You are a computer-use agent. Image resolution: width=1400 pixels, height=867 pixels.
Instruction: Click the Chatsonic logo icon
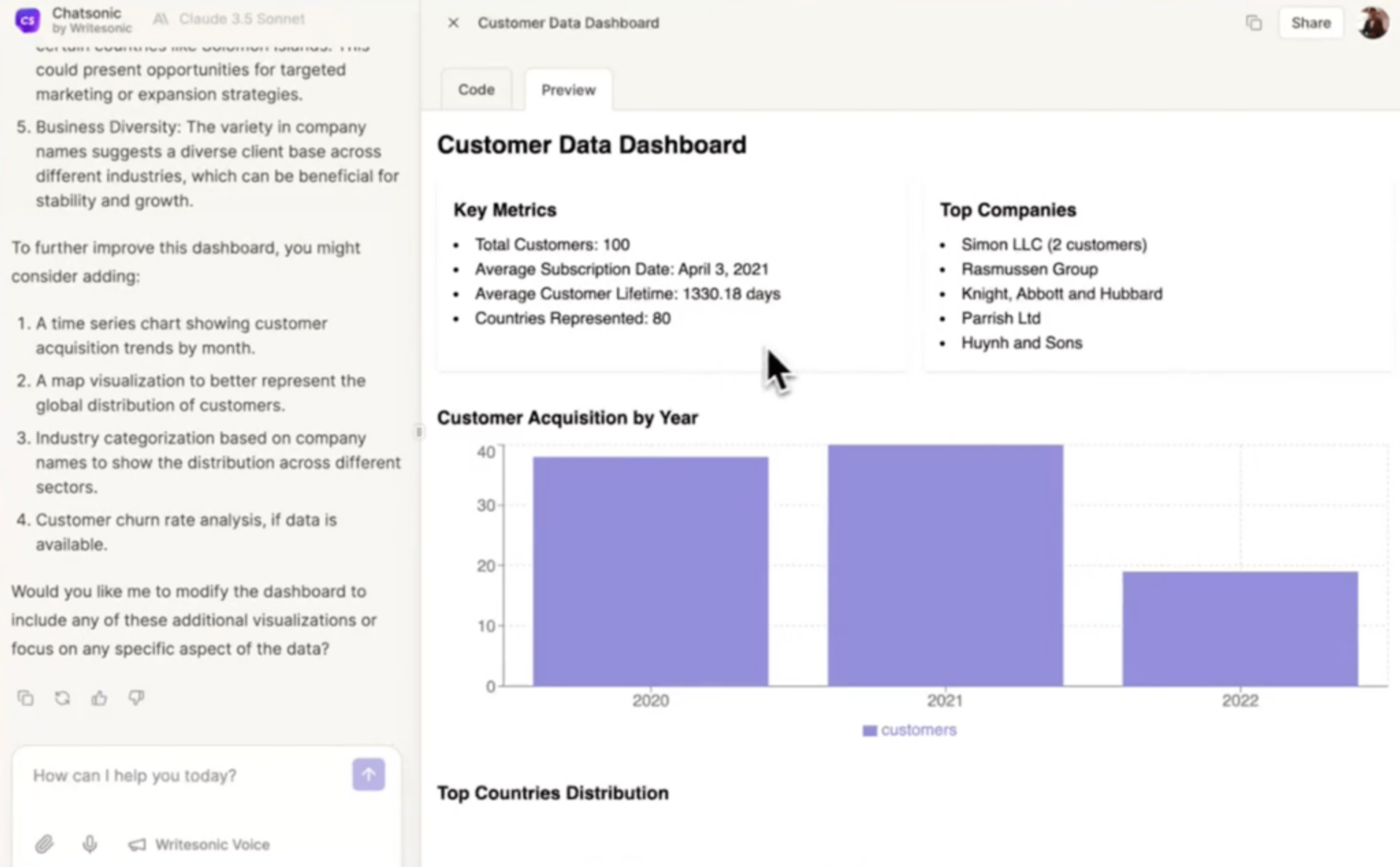[28, 20]
